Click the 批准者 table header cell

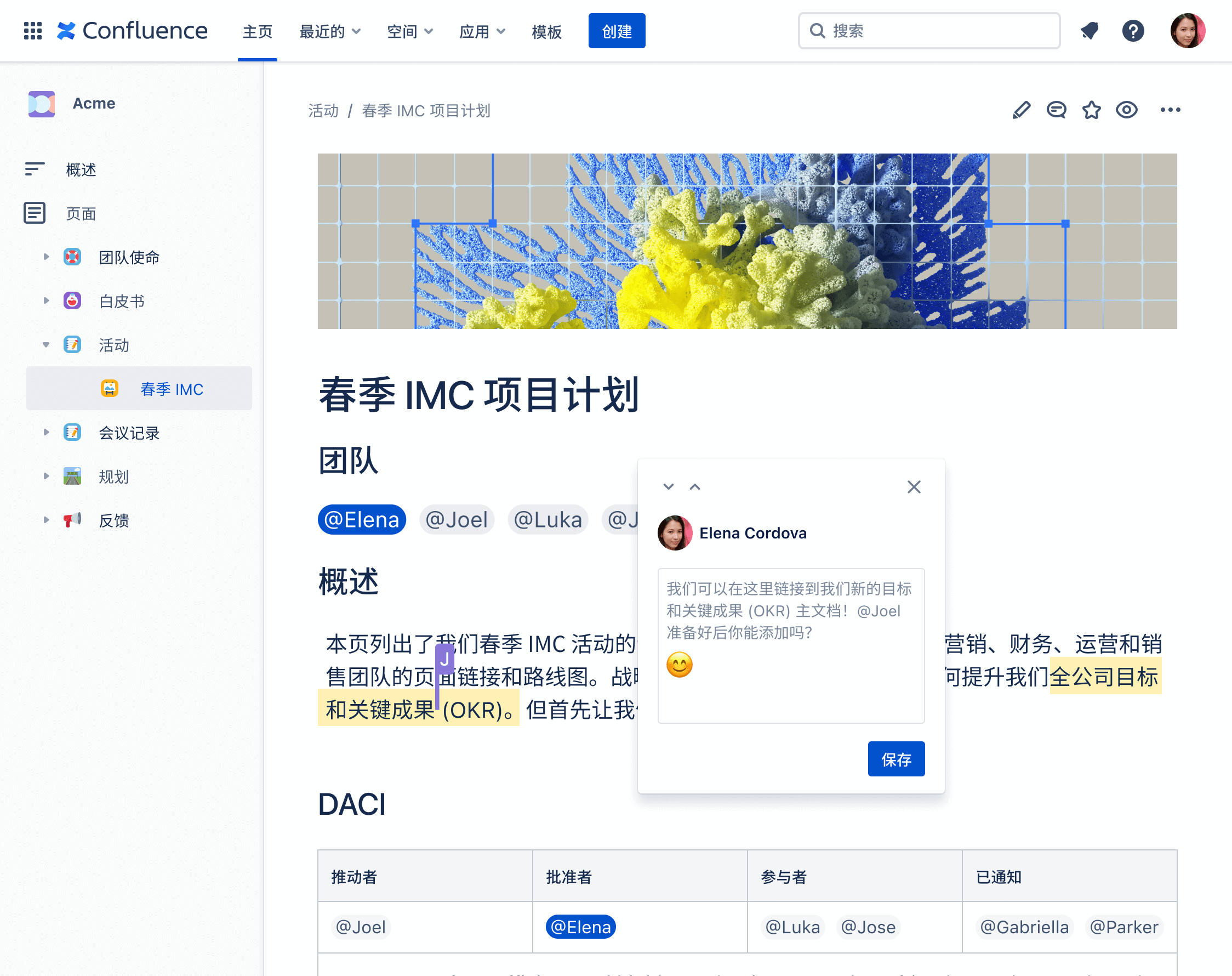click(x=639, y=876)
